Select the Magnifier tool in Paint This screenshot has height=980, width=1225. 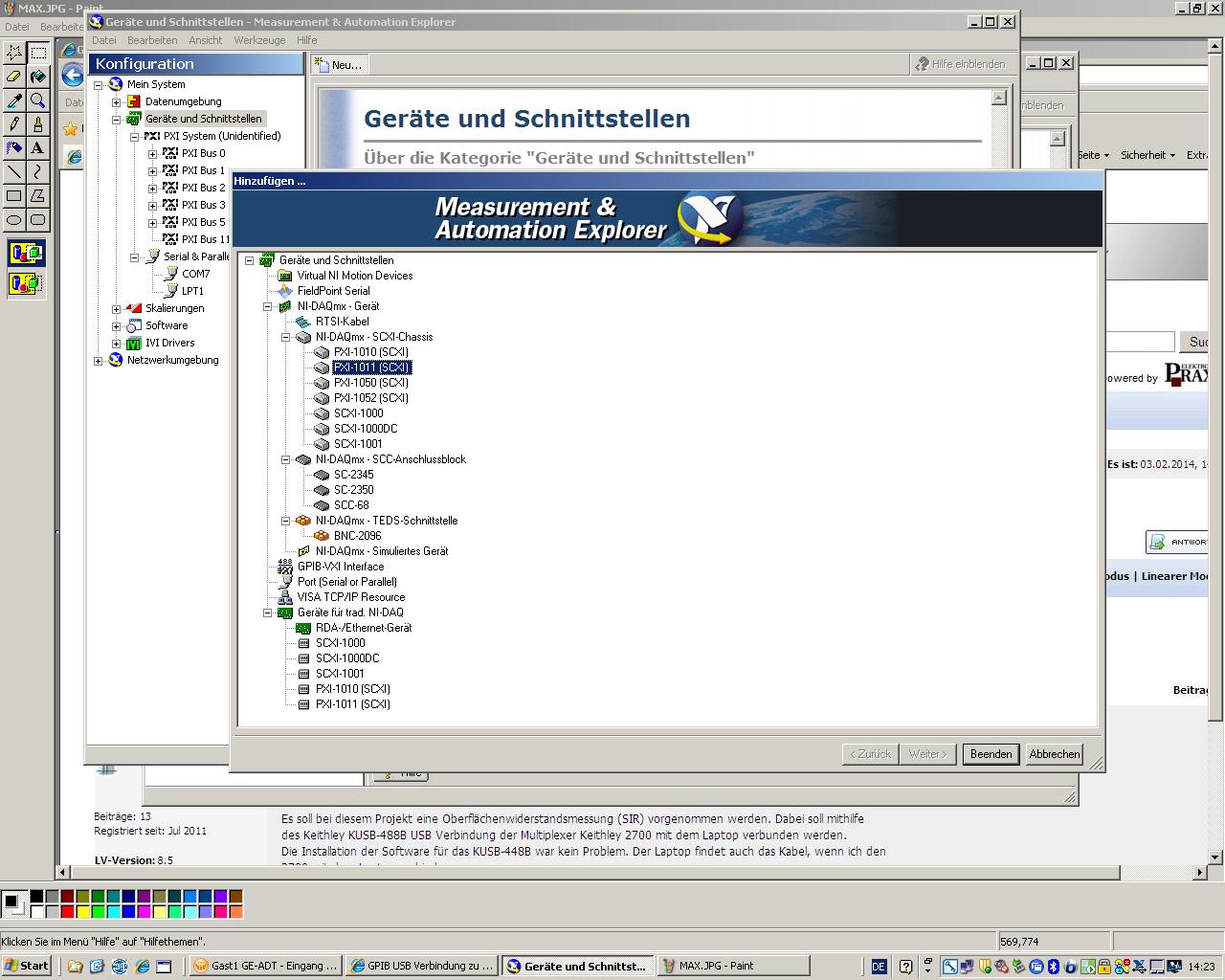(37, 100)
